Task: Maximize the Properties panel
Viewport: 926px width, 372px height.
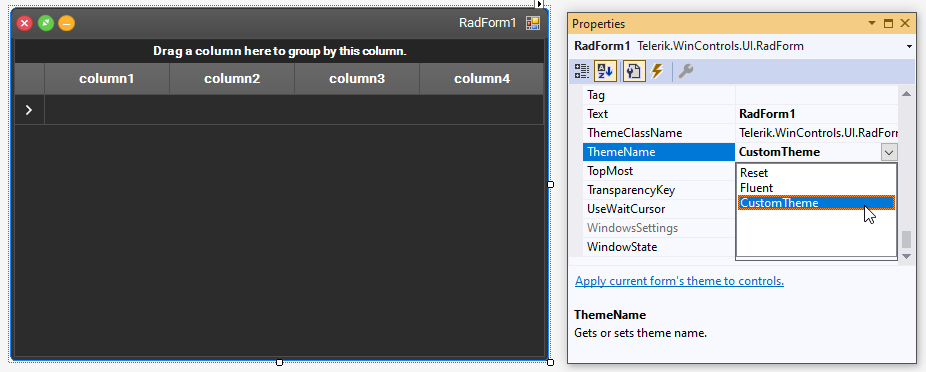Action: [888, 24]
